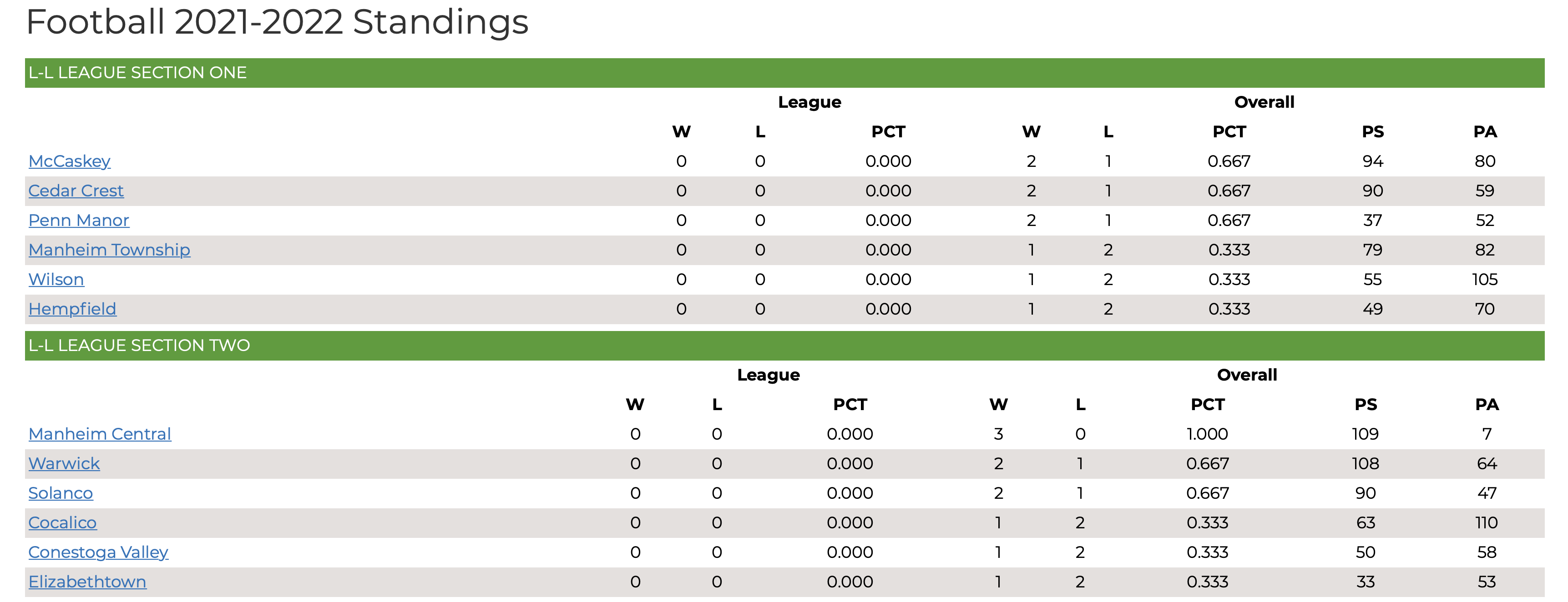Open the Manheim Township team page
The height and width of the screenshot is (602, 1568).
(110, 250)
